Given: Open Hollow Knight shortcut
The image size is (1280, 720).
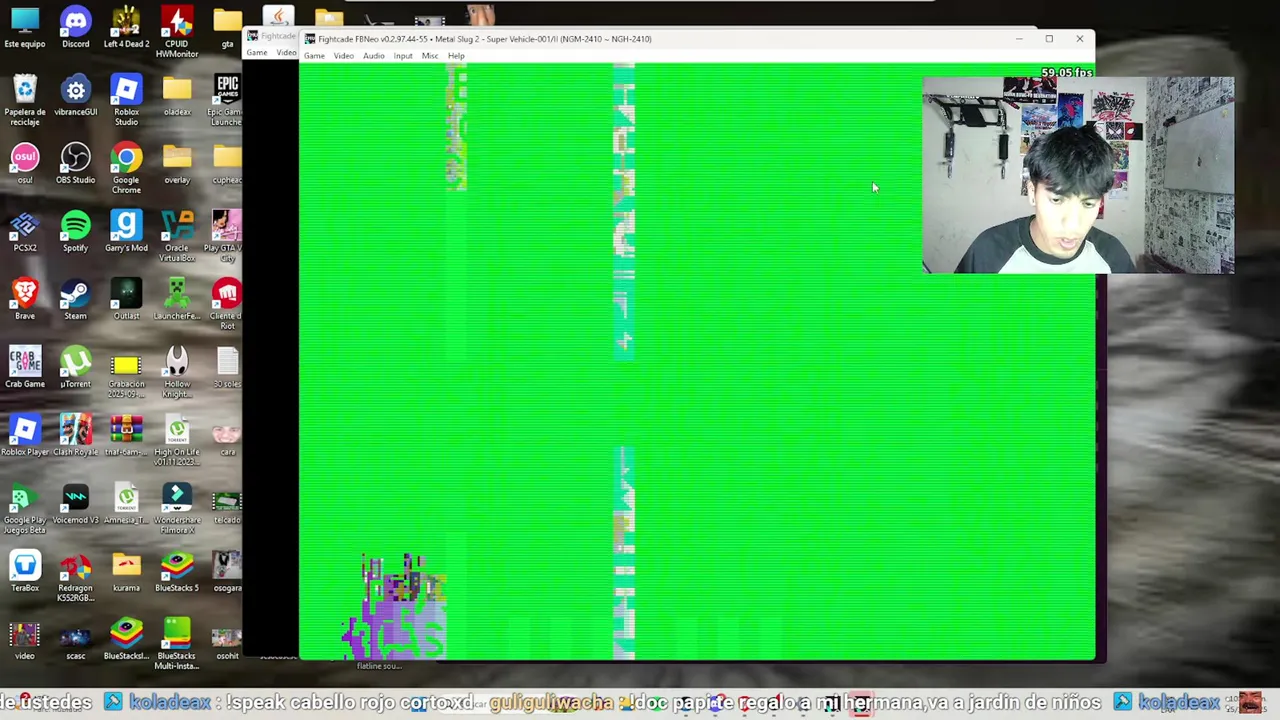Looking at the screenshot, I should [177, 372].
